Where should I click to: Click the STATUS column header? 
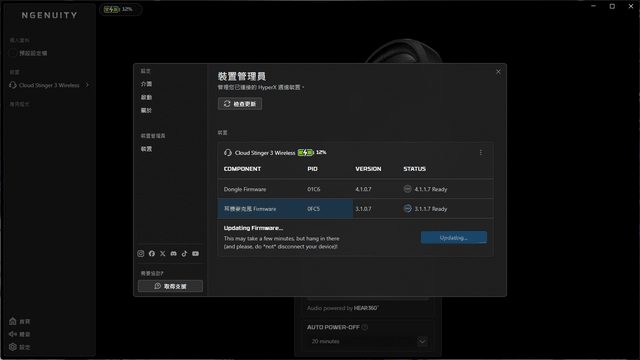(x=414, y=169)
